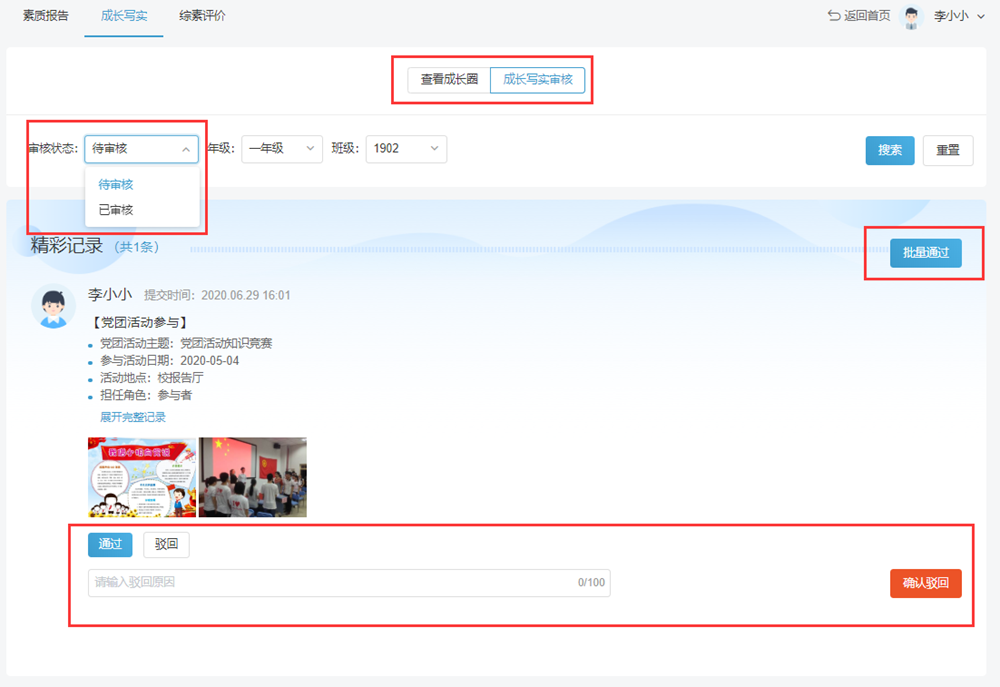Click the 搜索 button

890,151
